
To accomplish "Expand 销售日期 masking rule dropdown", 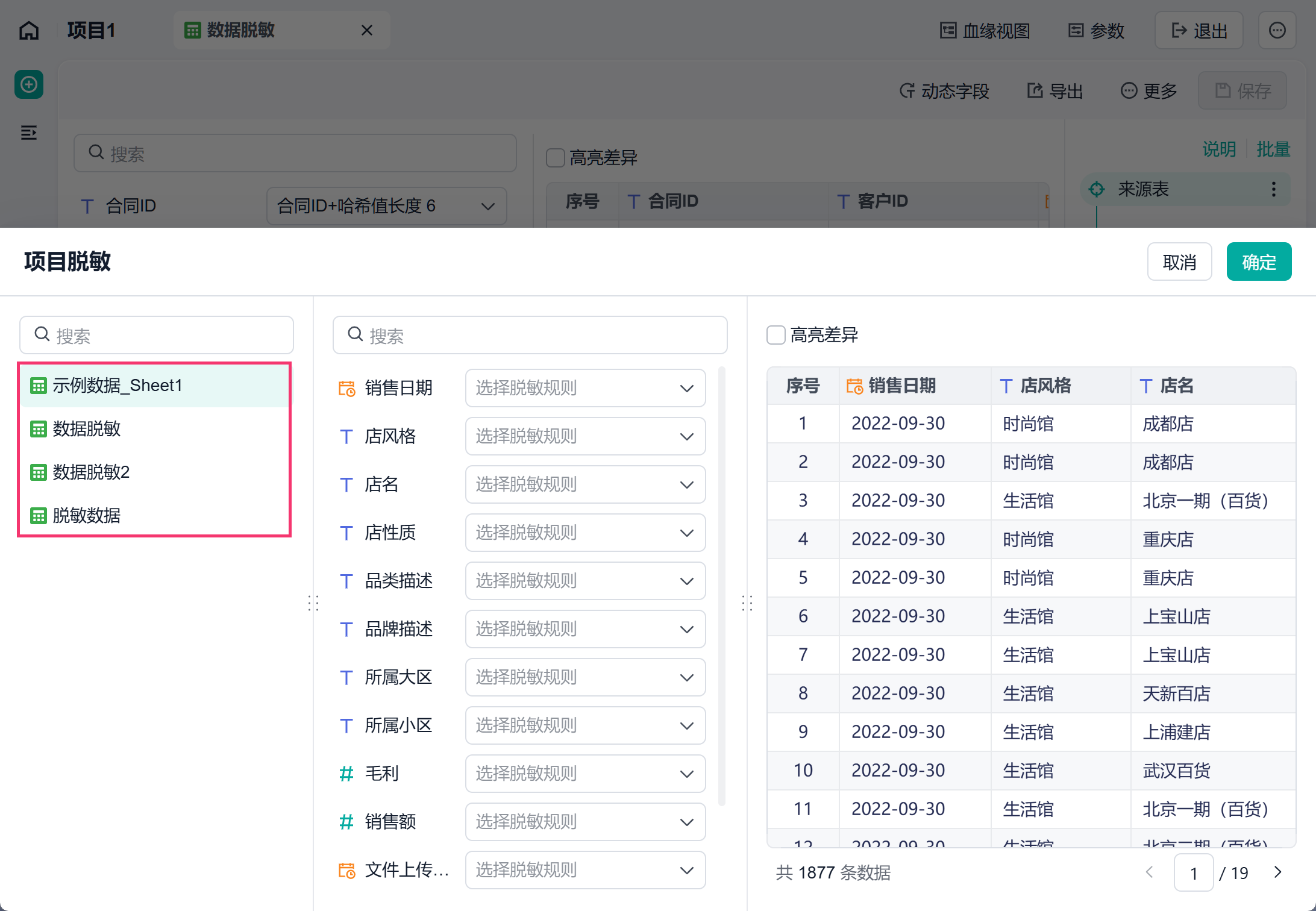I will tap(585, 388).
